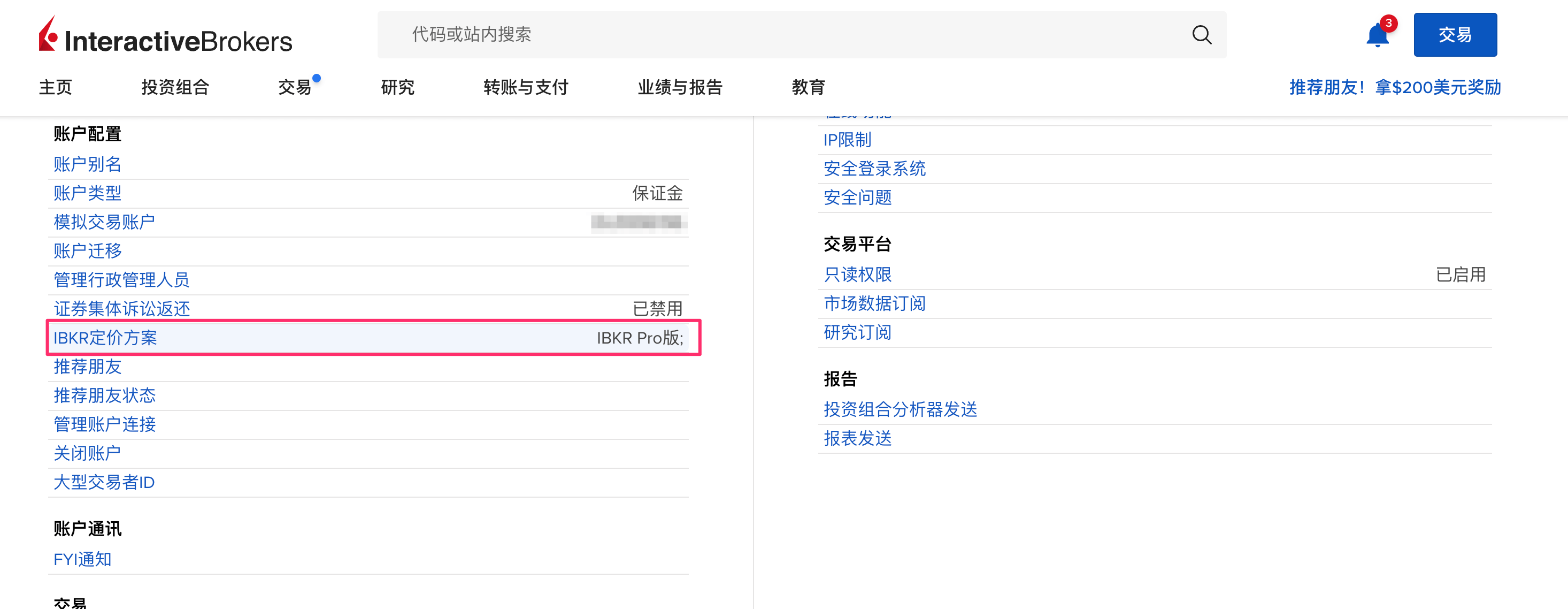Open the FYI通知 link

[82, 559]
